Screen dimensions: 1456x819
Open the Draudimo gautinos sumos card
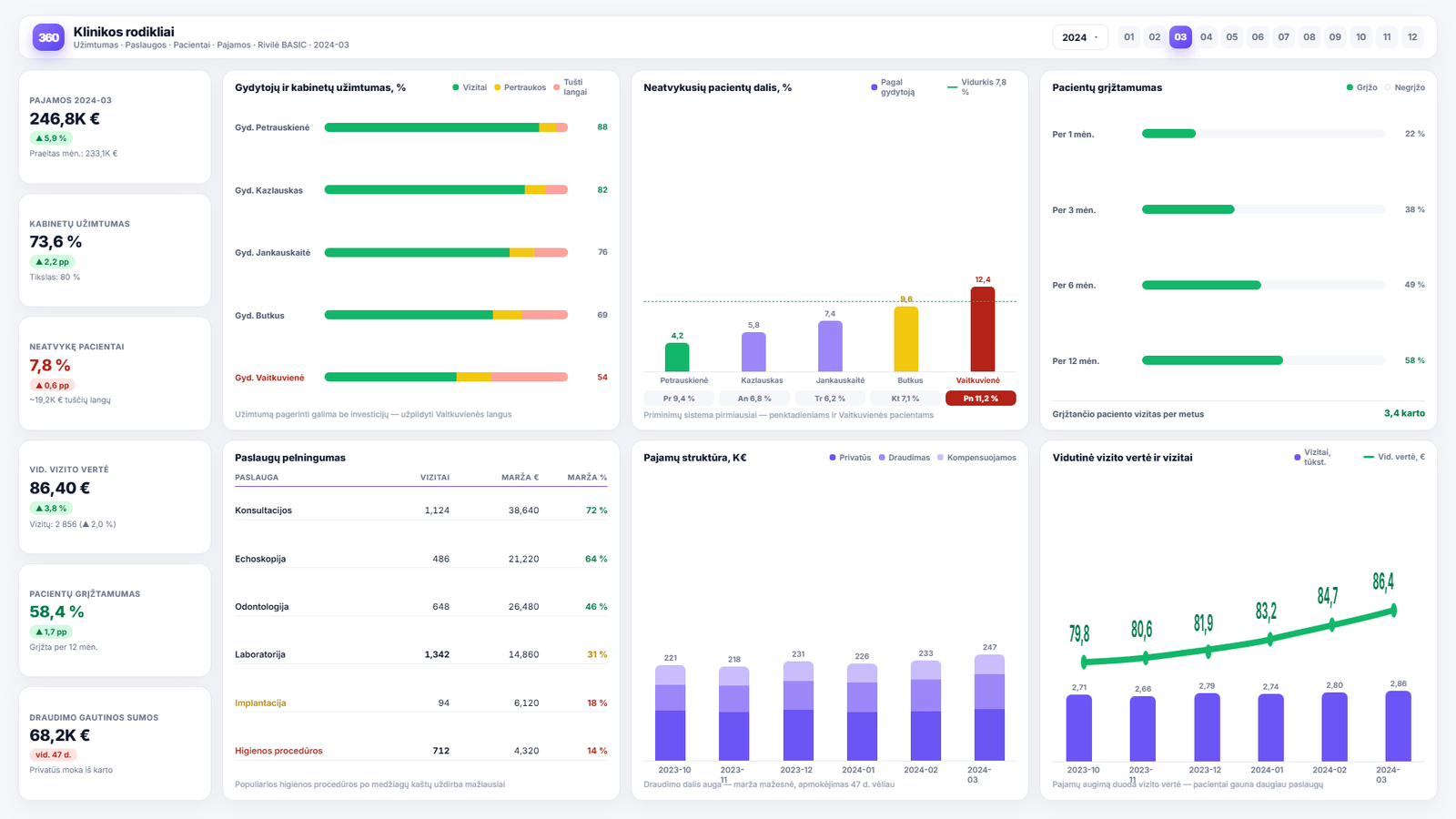[115, 743]
